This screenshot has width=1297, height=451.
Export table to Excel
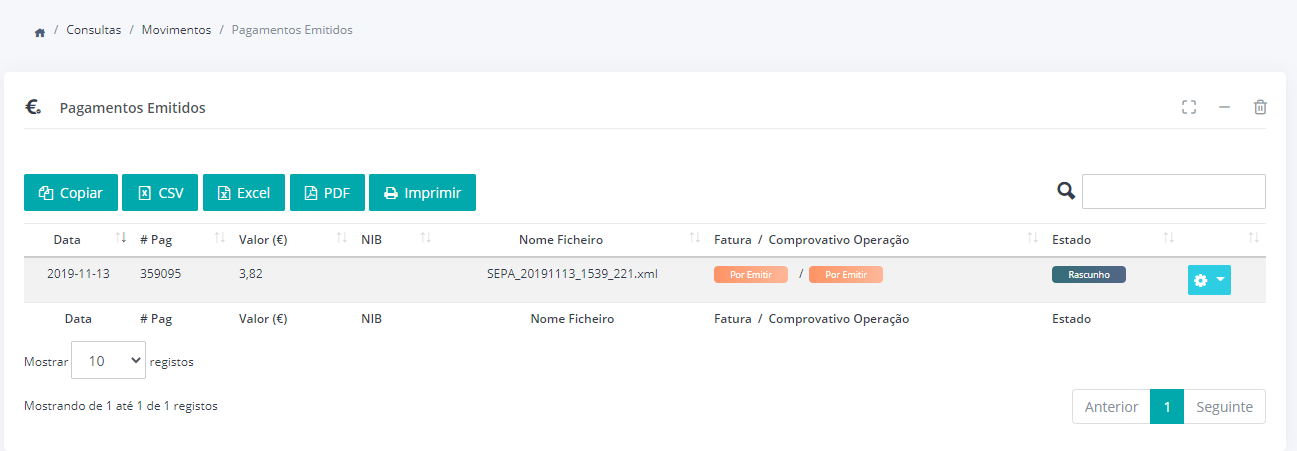click(244, 193)
